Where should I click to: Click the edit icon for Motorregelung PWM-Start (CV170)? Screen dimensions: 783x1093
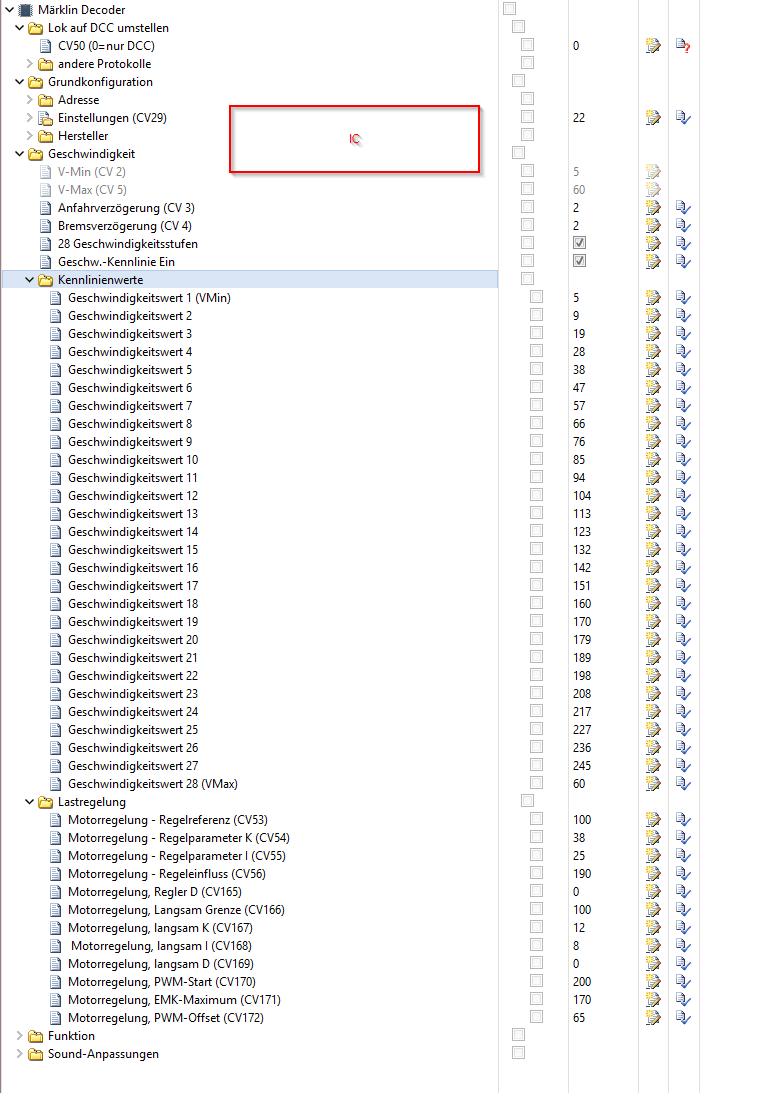tap(653, 982)
